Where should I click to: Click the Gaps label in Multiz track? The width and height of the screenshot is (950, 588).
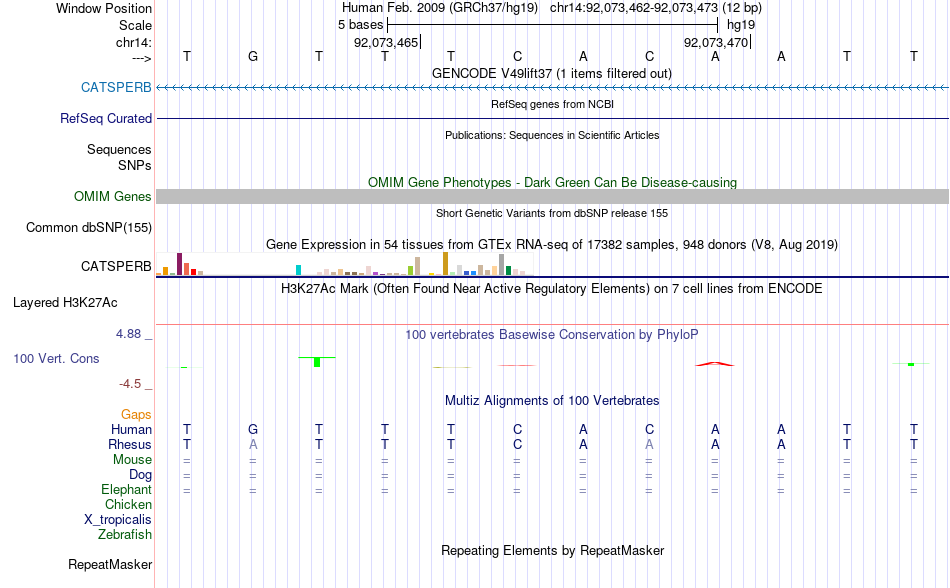pyautogui.click(x=136, y=414)
